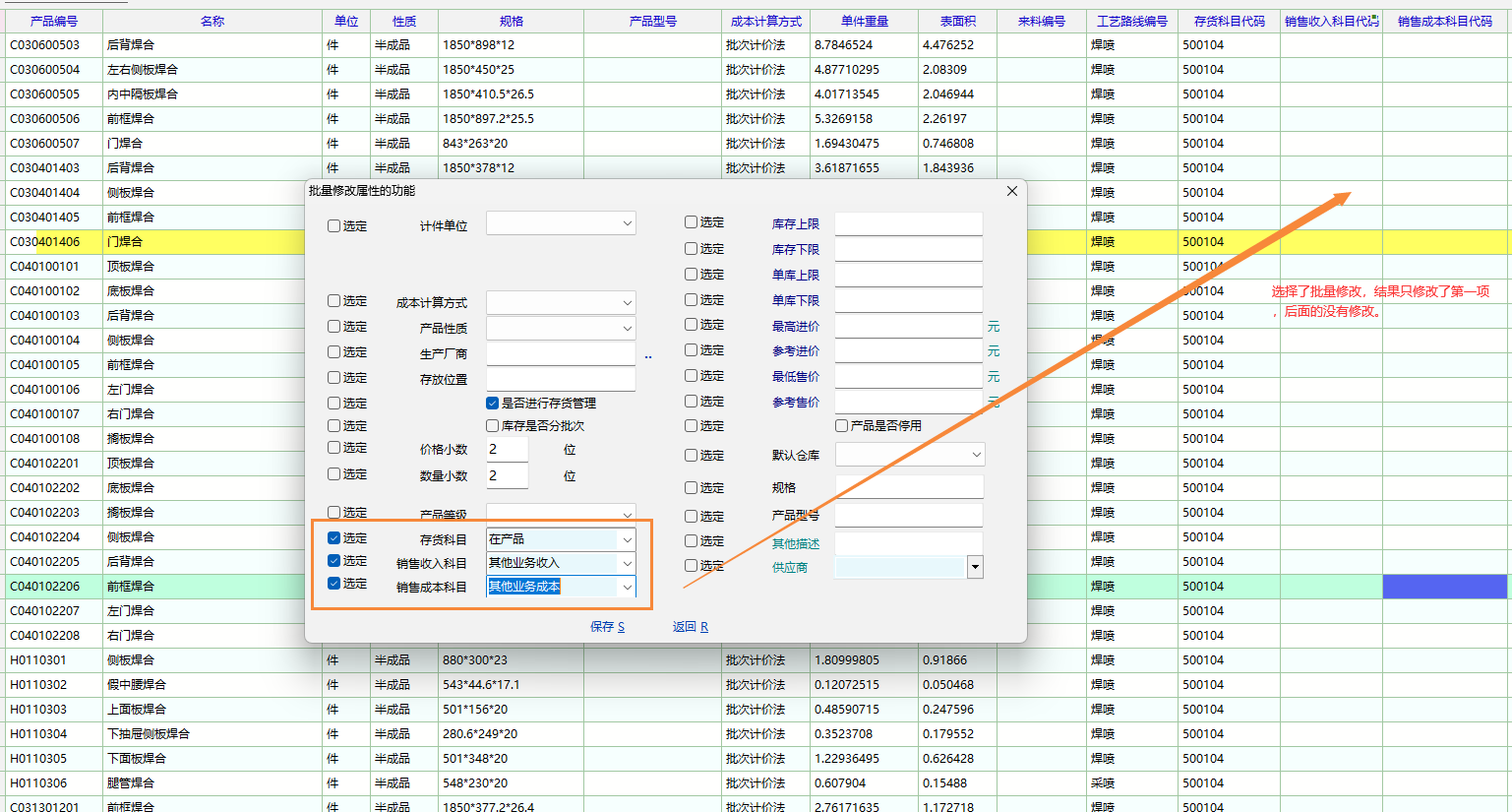Toggle the 是否进行存货管理 checkbox
This screenshot has width=1512, height=812.
click(x=493, y=404)
